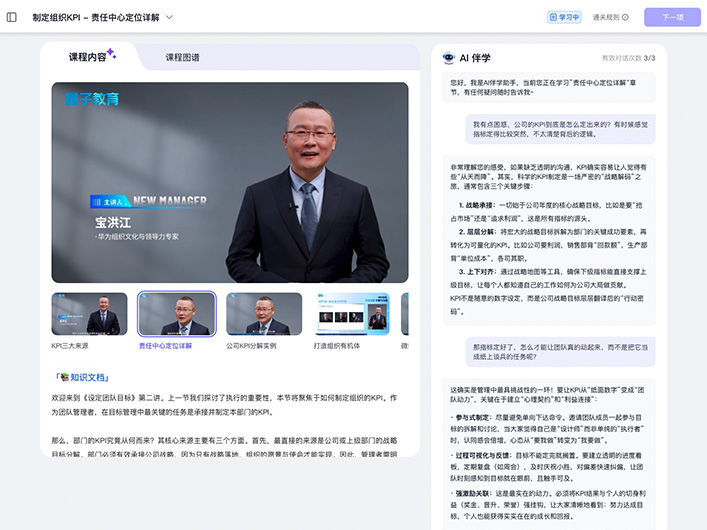Click the 量子教育 logo in video
The width and height of the screenshot is (707, 530).
(x=92, y=99)
